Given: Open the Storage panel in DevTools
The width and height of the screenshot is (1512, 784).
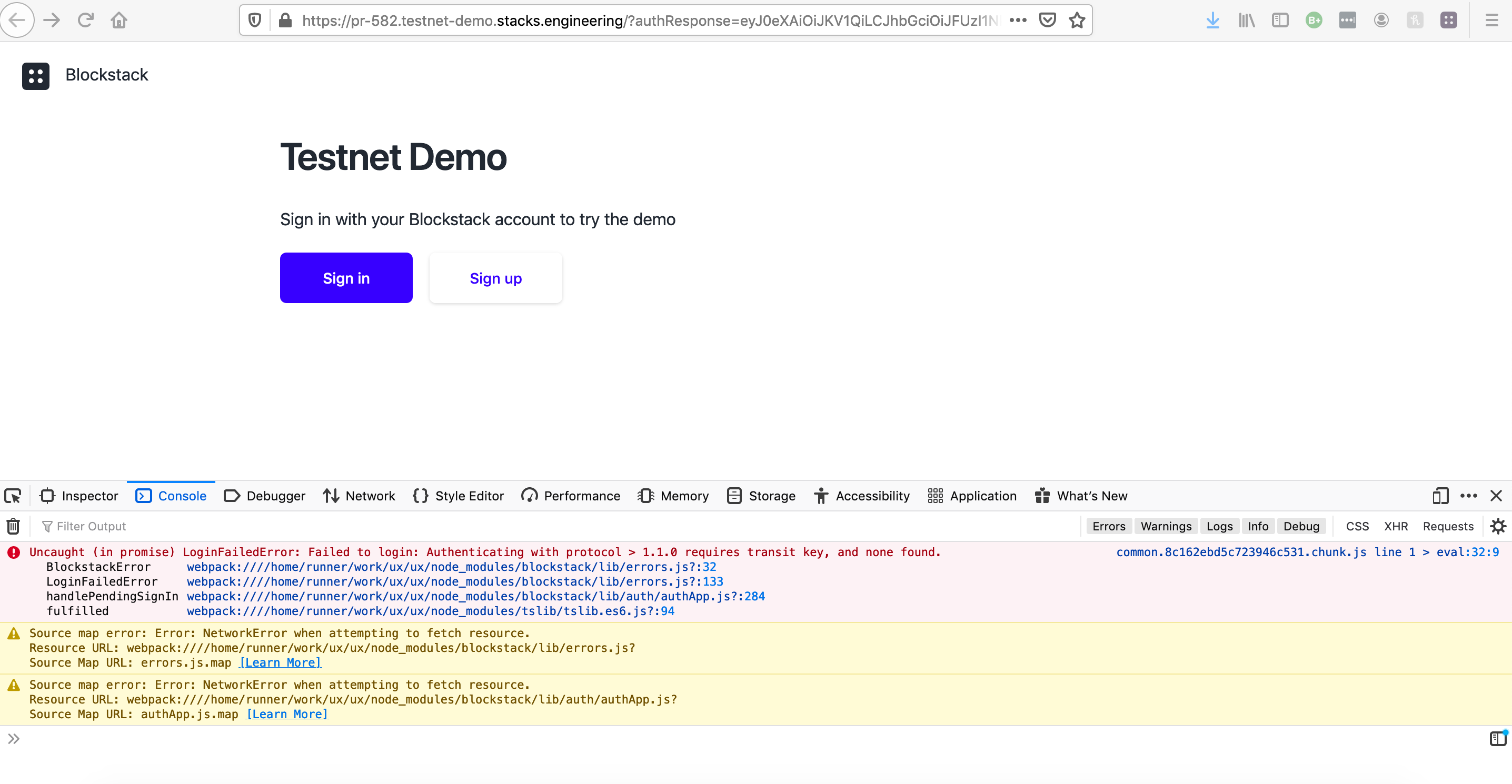Looking at the screenshot, I should click(761, 496).
